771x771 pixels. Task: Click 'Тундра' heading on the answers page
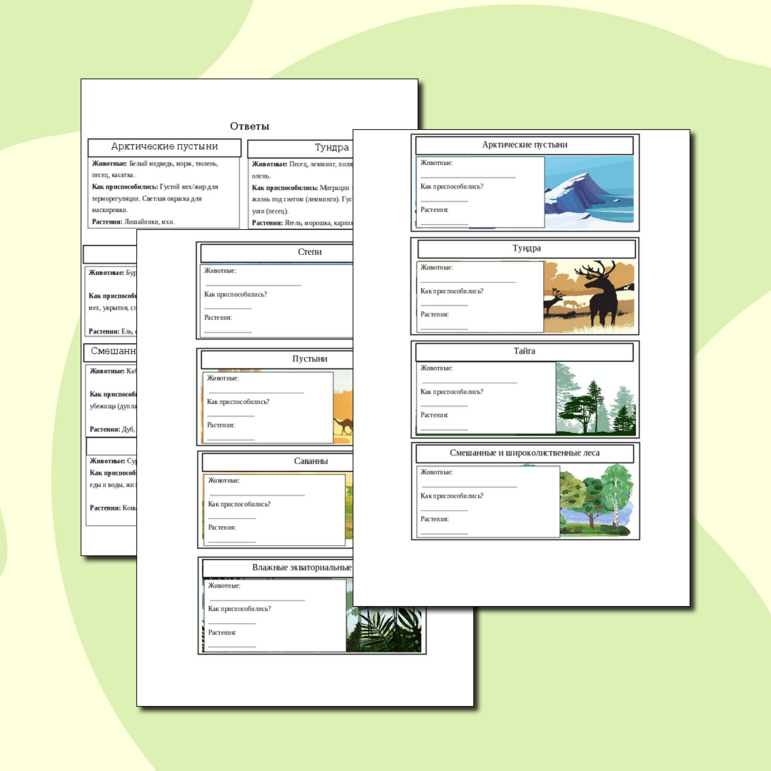coord(330,148)
